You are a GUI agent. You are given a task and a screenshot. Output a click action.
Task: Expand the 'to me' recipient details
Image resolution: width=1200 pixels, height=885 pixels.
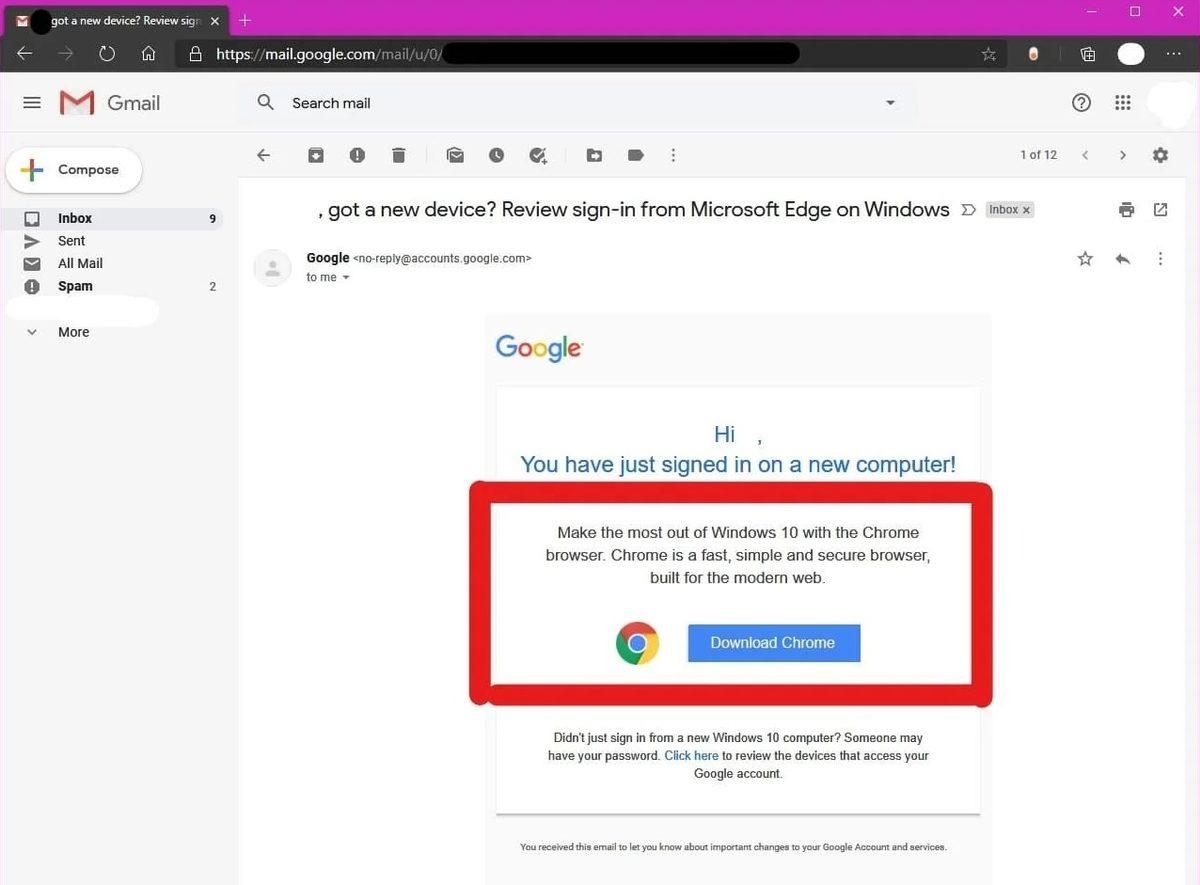345,277
